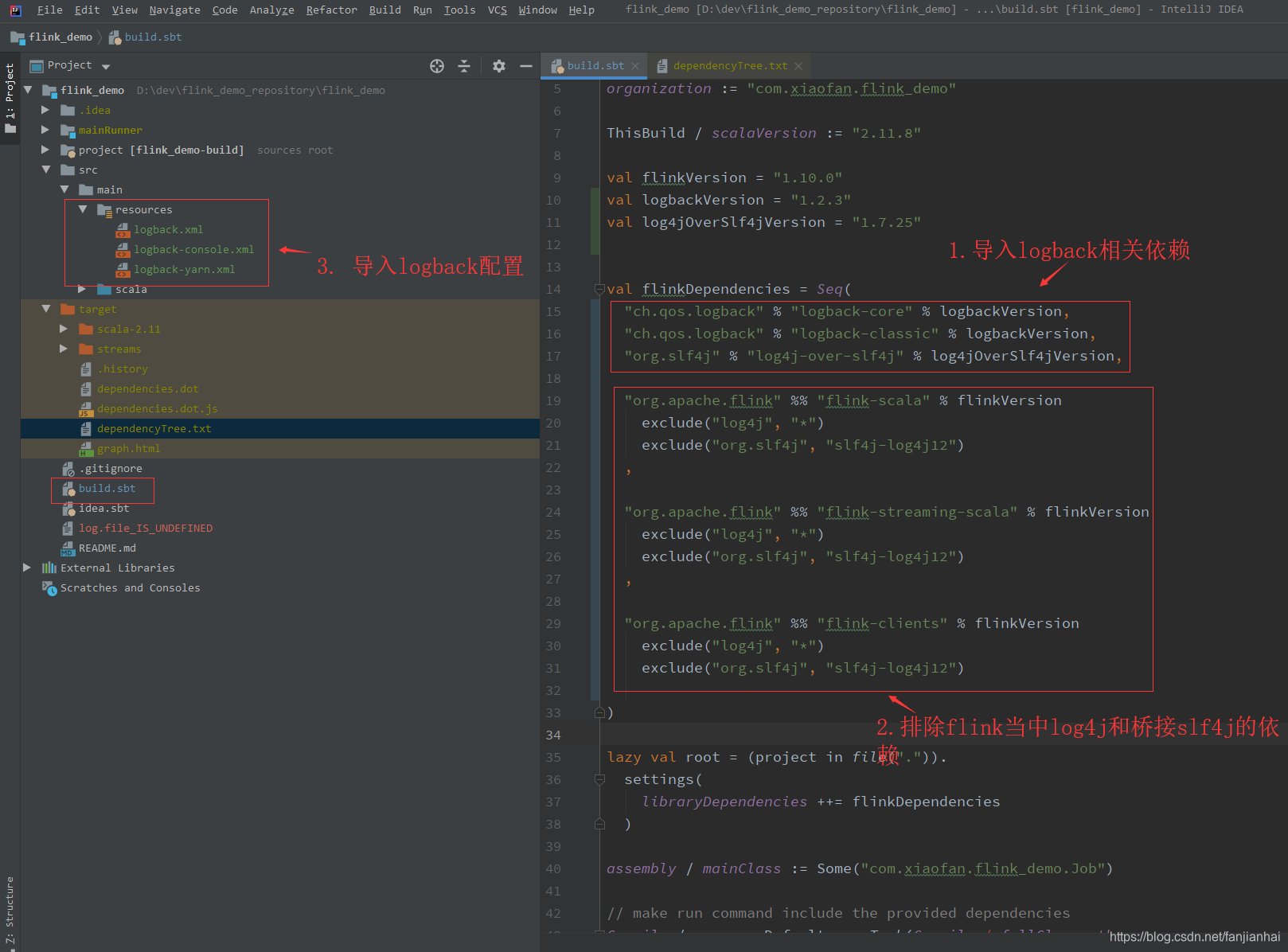Open Project panel settings gear
The width and height of the screenshot is (1288, 952).
tap(499, 66)
